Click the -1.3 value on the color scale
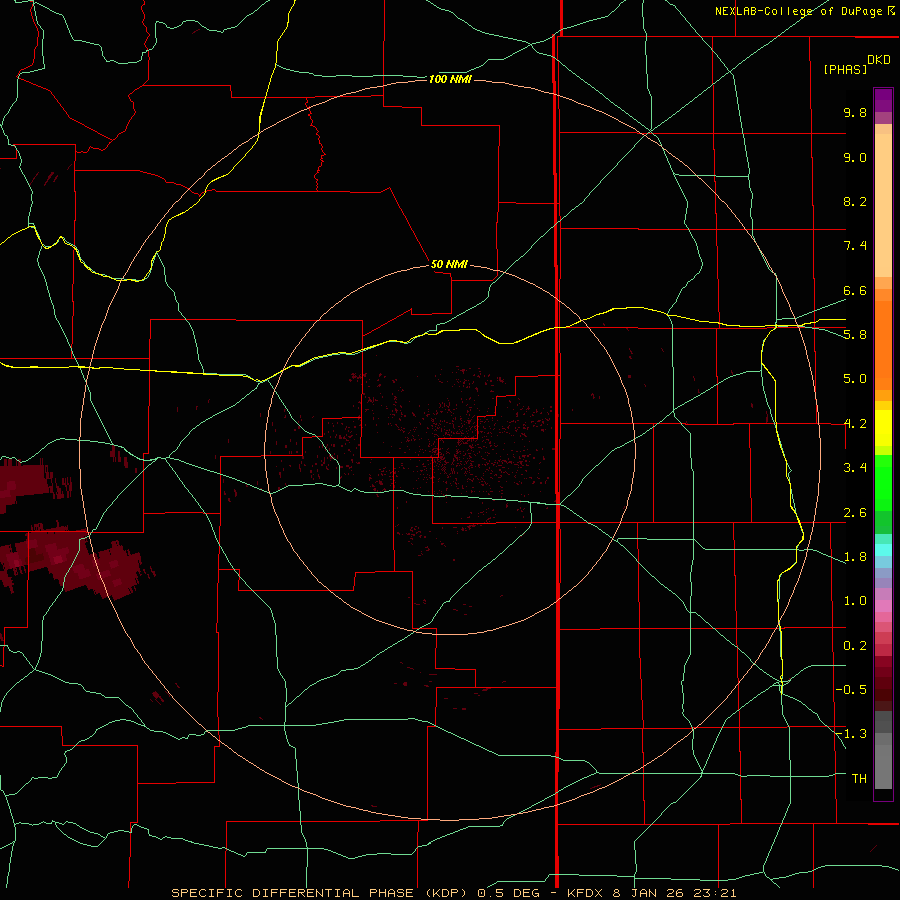 coord(851,734)
